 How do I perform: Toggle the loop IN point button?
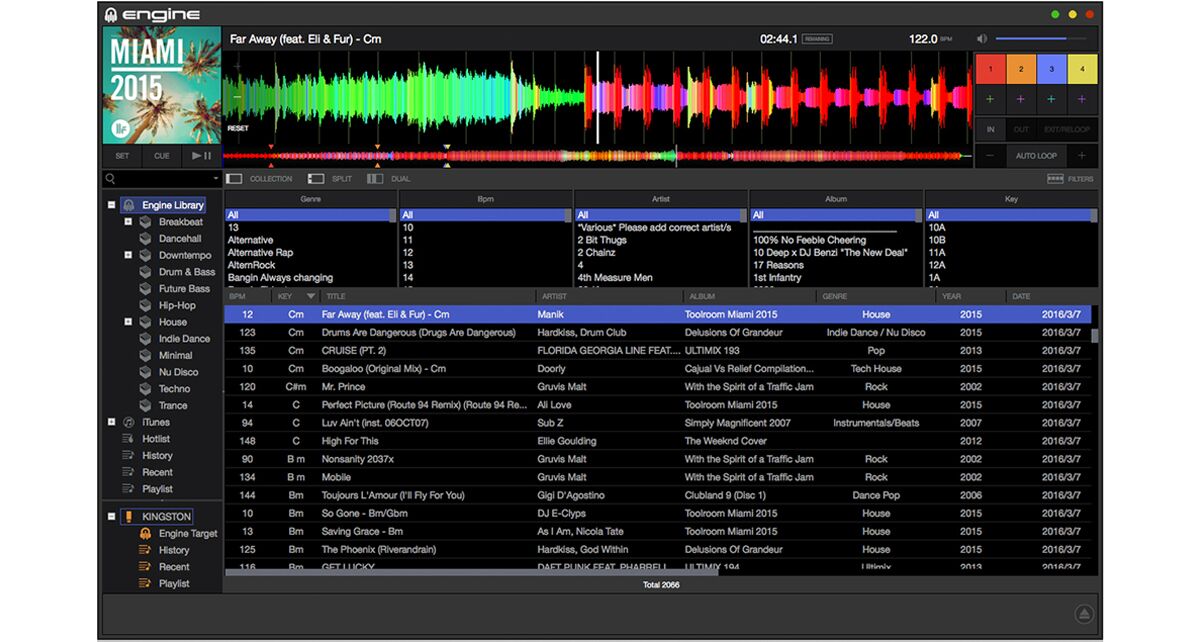pos(989,129)
